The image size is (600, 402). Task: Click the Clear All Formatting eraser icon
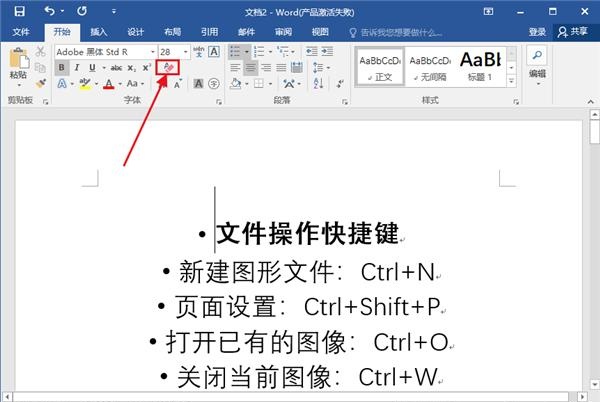[x=169, y=68]
